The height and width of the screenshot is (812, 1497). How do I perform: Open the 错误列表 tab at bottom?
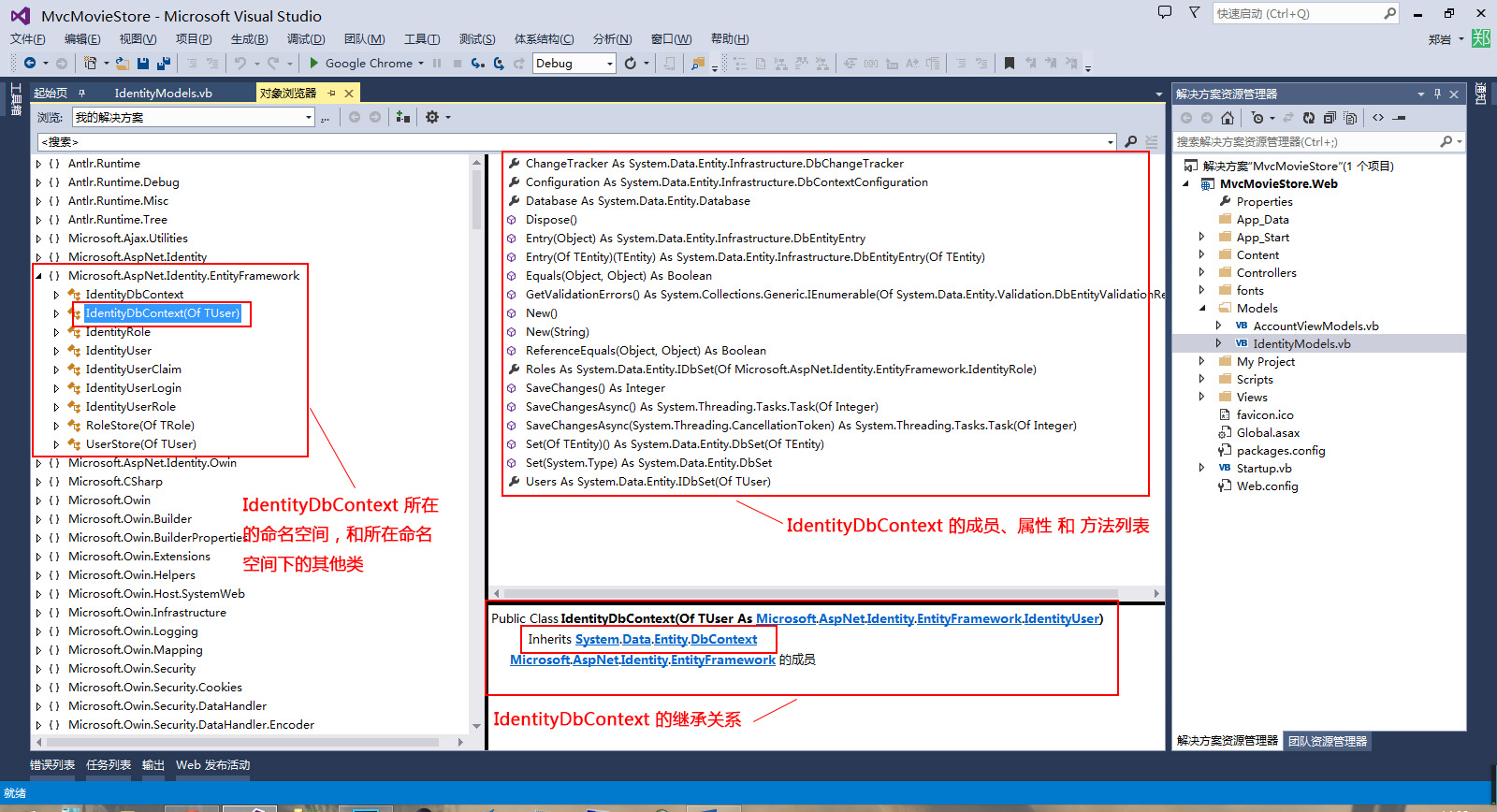pyautogui.click(x=52, y=765)
